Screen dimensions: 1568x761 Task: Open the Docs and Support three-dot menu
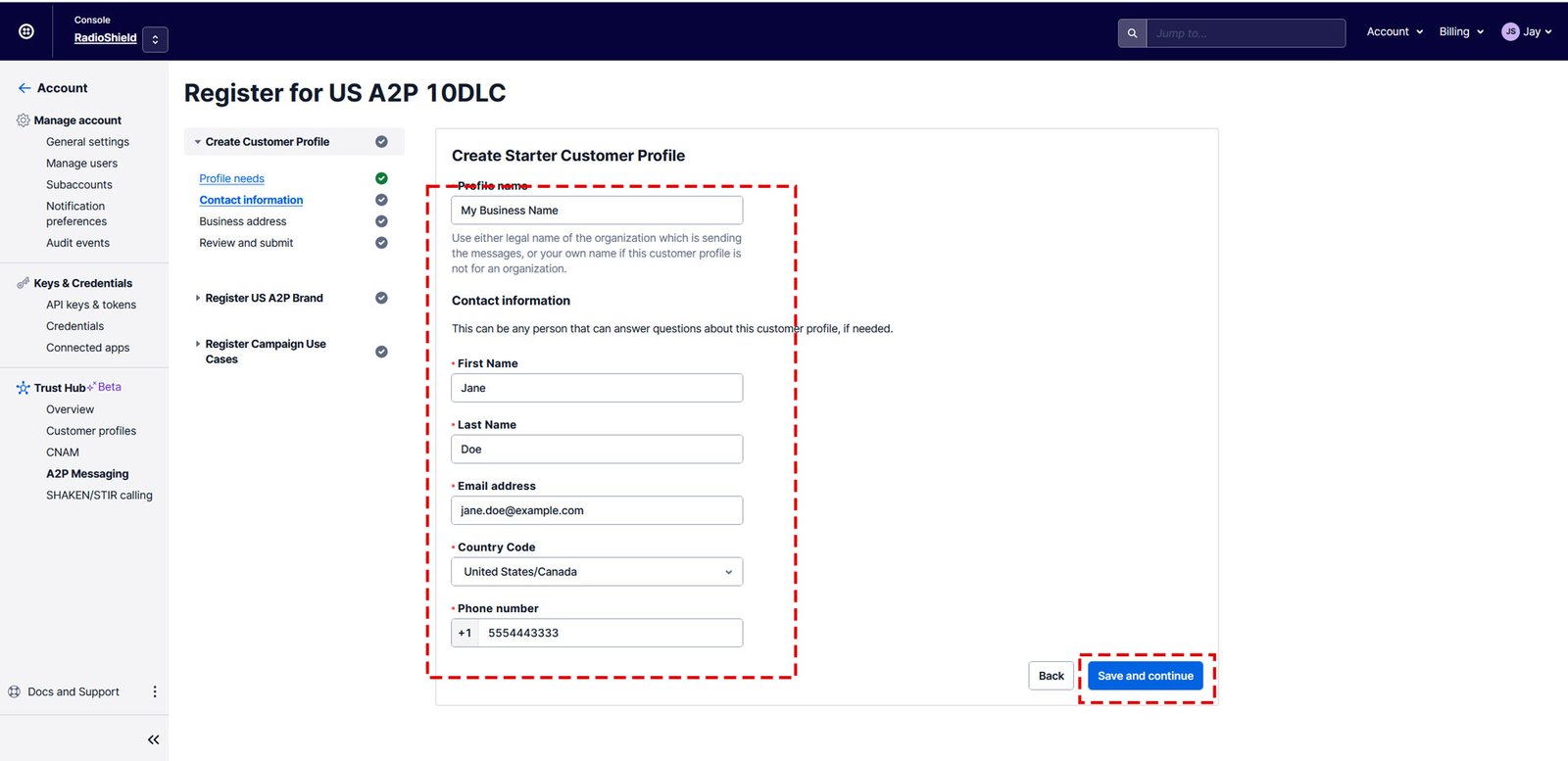[155, 691]
